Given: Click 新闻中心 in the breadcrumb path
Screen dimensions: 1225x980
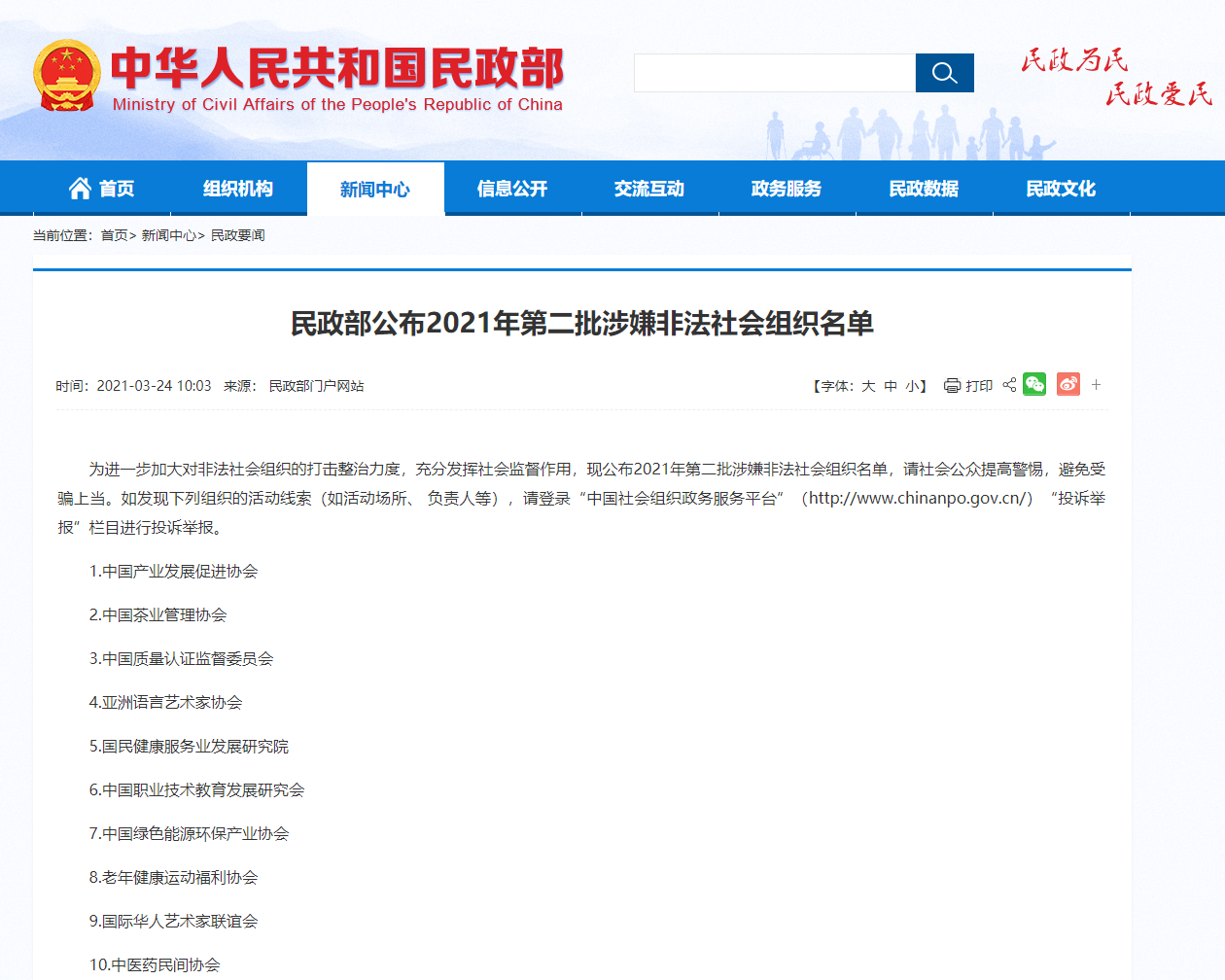Looking at the screenshot, I should pos(168,235).
